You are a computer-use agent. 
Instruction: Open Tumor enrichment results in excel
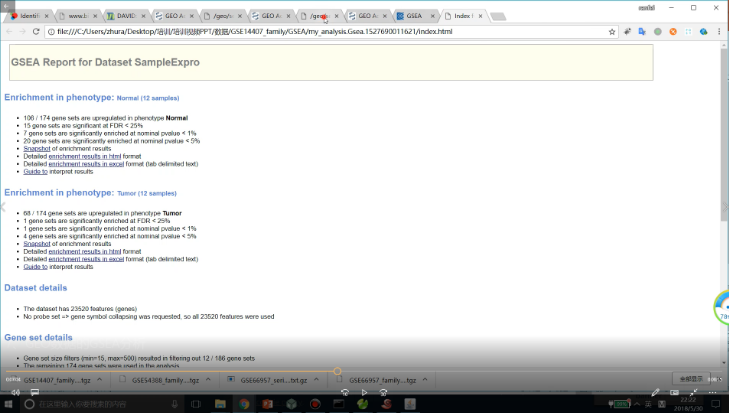point(86,259)
